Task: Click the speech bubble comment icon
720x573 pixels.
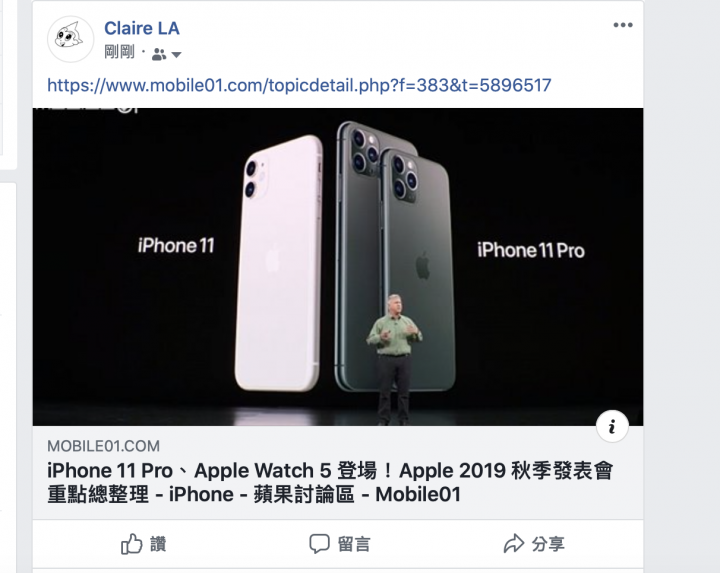Action: tap(319, 544)
